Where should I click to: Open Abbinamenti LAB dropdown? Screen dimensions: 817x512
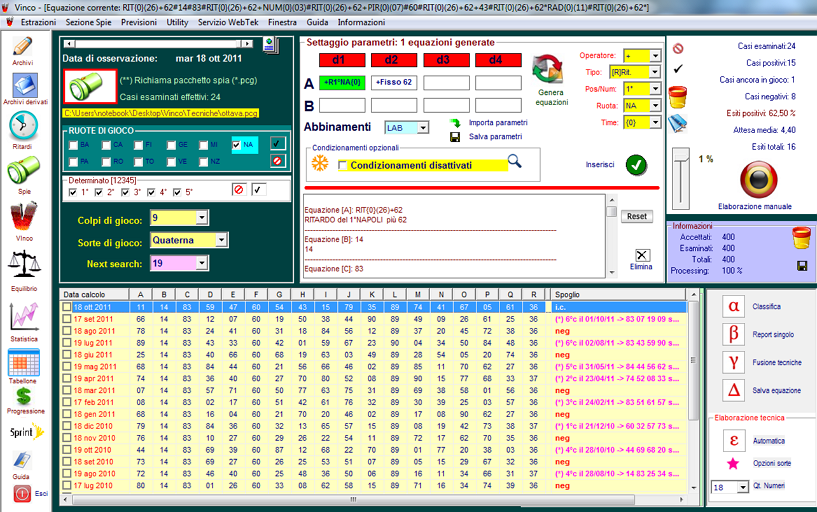coord(423,128)
